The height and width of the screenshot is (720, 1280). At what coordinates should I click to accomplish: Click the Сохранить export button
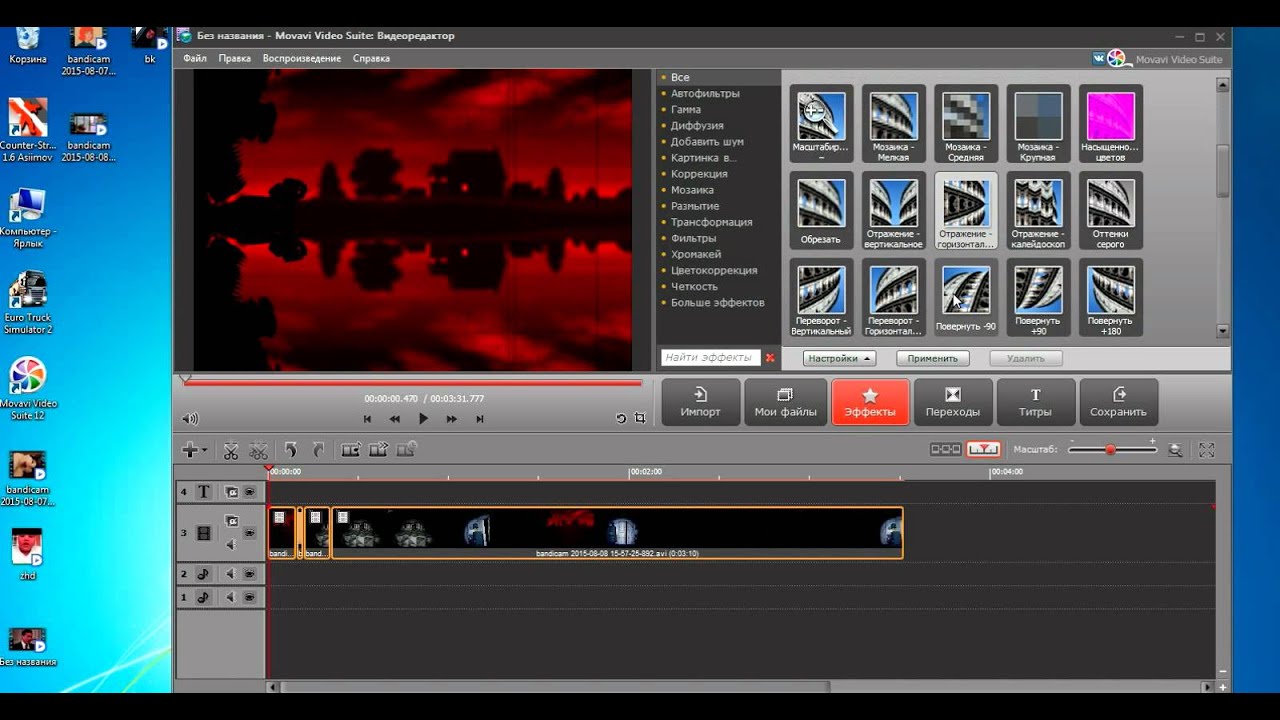point(1119,402)
